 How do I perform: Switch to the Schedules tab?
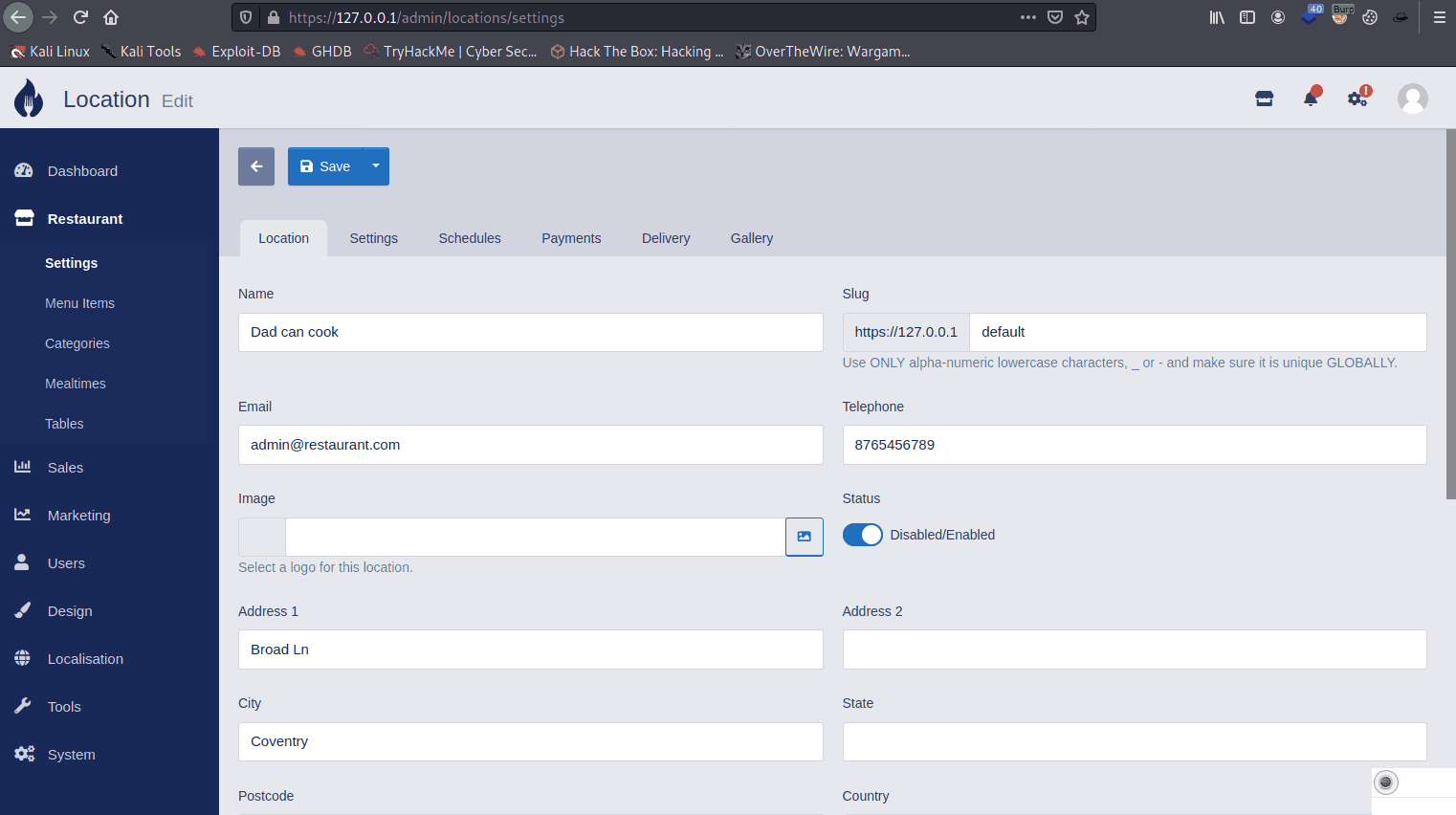(x=469, y=237)
